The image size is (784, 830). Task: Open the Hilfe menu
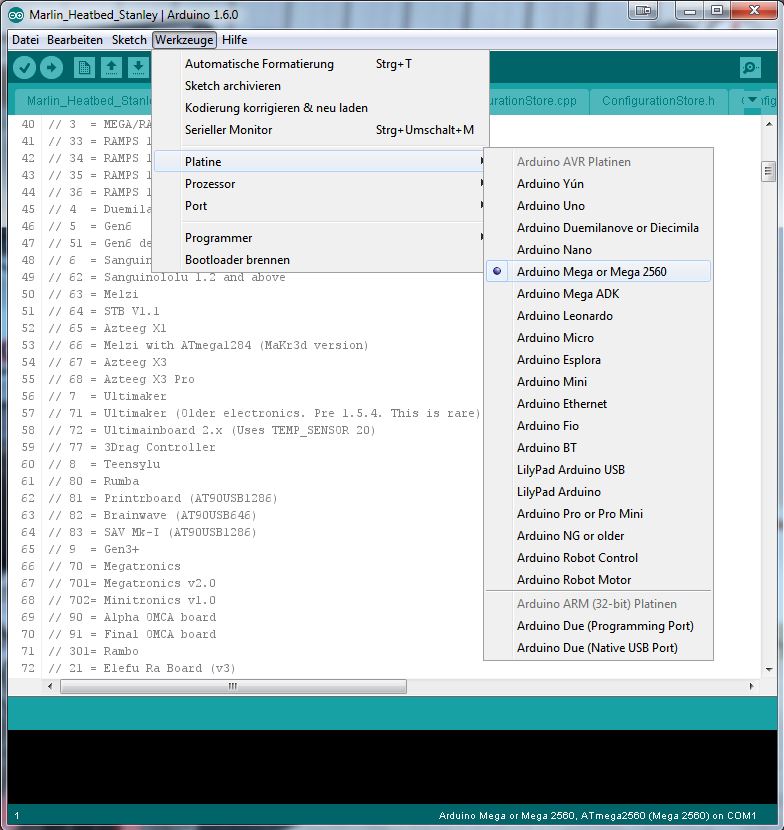[235, 40]
